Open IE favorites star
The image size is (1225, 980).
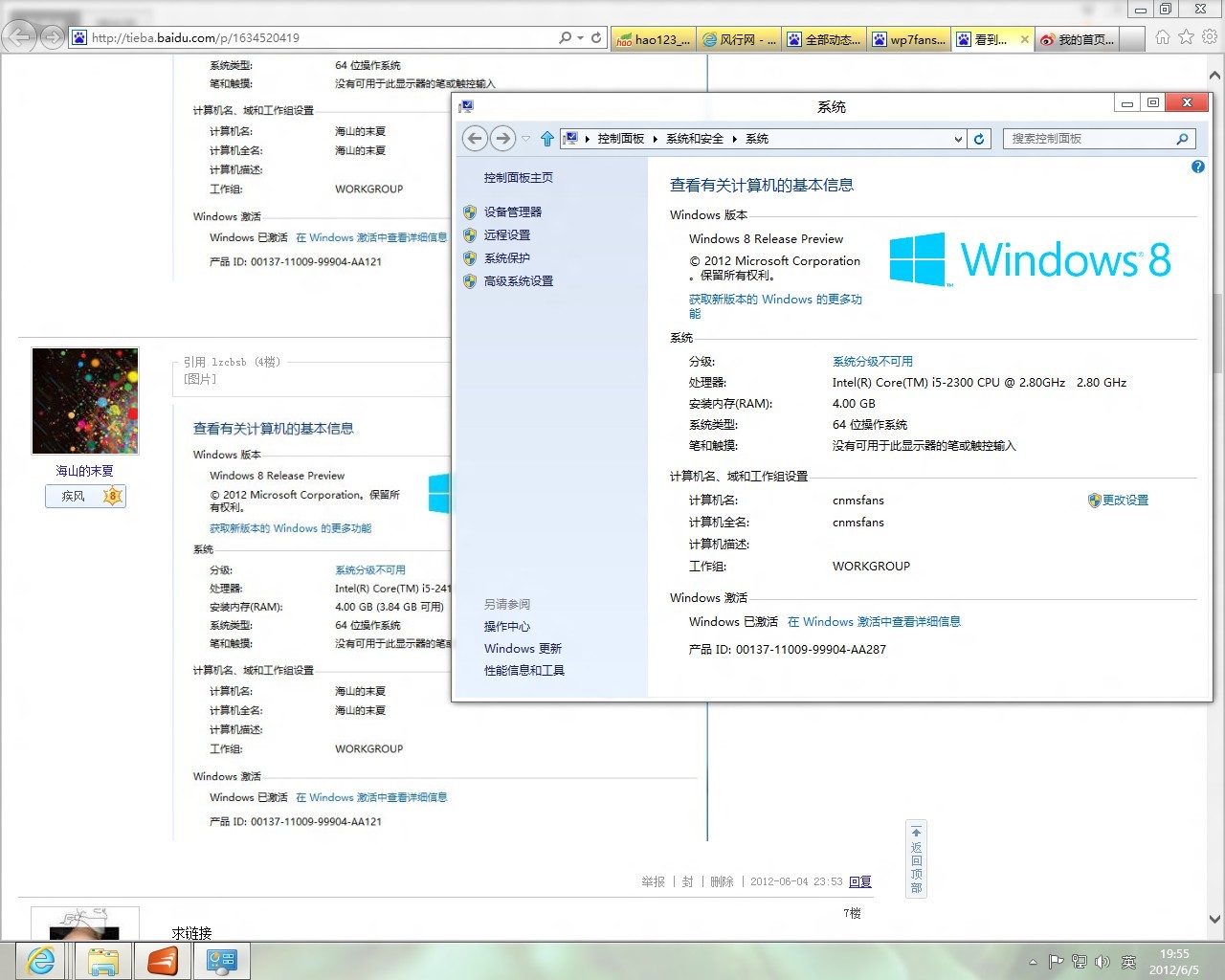coord(1187,37)
